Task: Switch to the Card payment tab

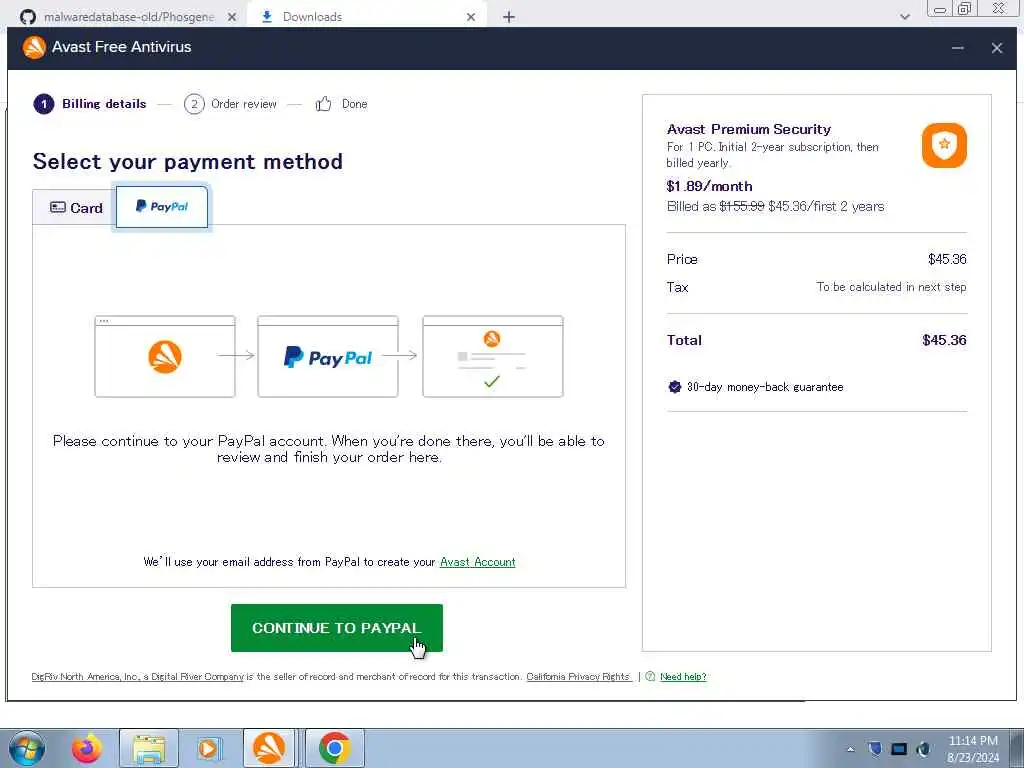Action: 75,208
